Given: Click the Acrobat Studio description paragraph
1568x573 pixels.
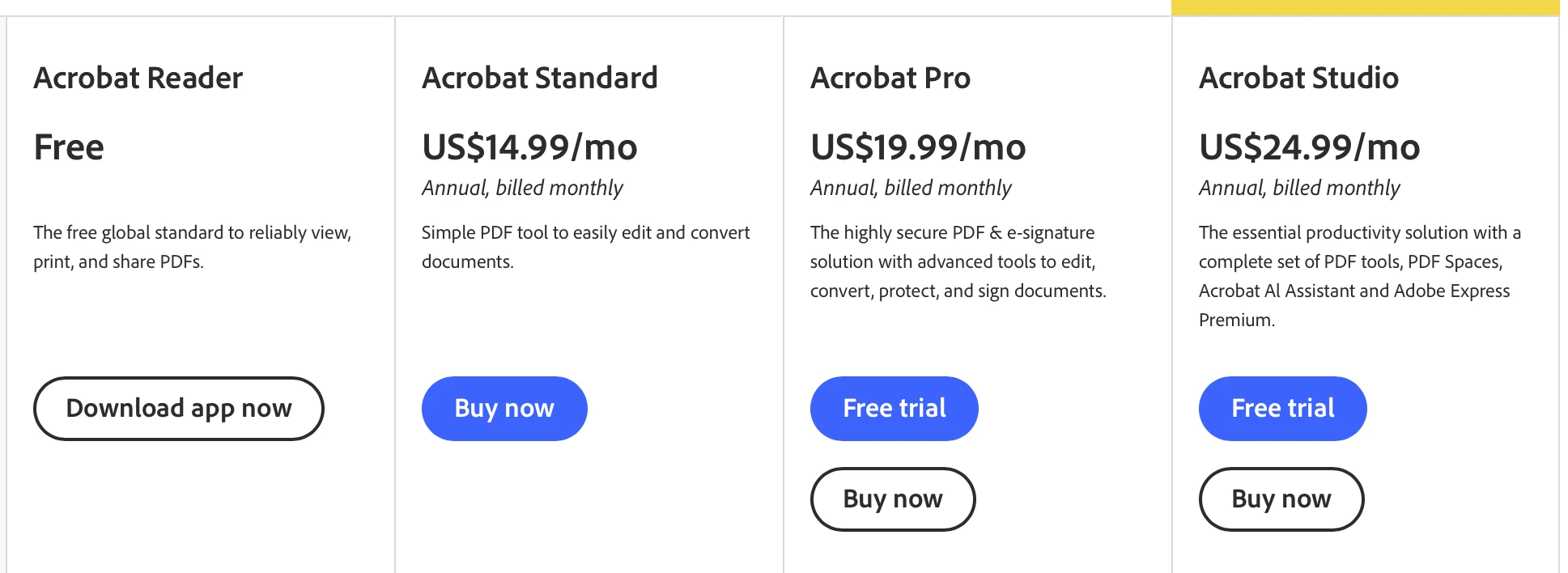Looking at the screenshot, I should tap(1360, 276).
